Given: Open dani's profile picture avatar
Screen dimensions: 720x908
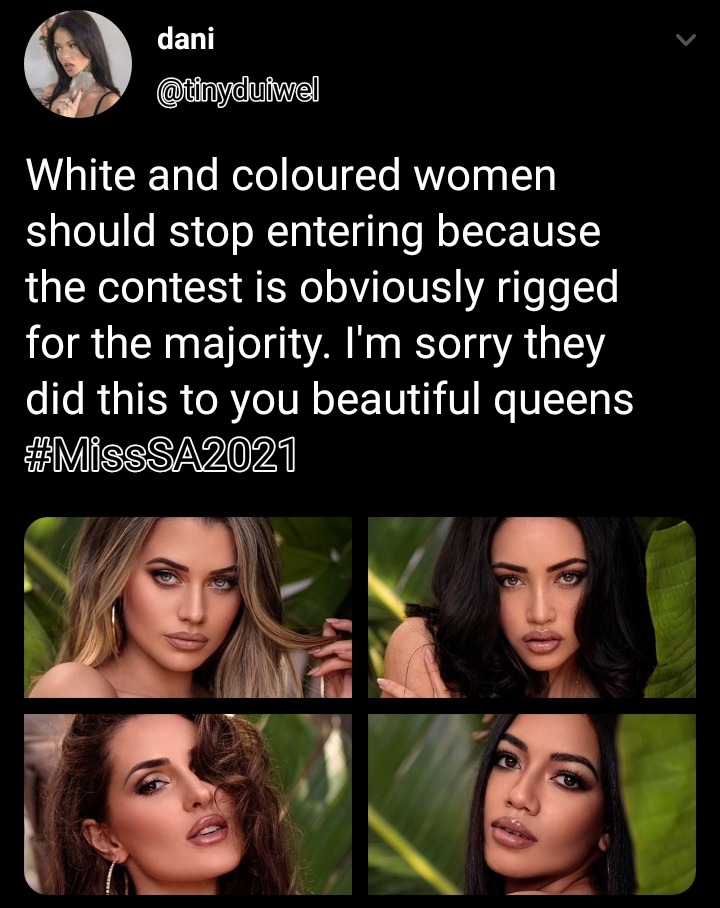Looking at the screenshot, I should pyautogui.click(x=78, y=64).
